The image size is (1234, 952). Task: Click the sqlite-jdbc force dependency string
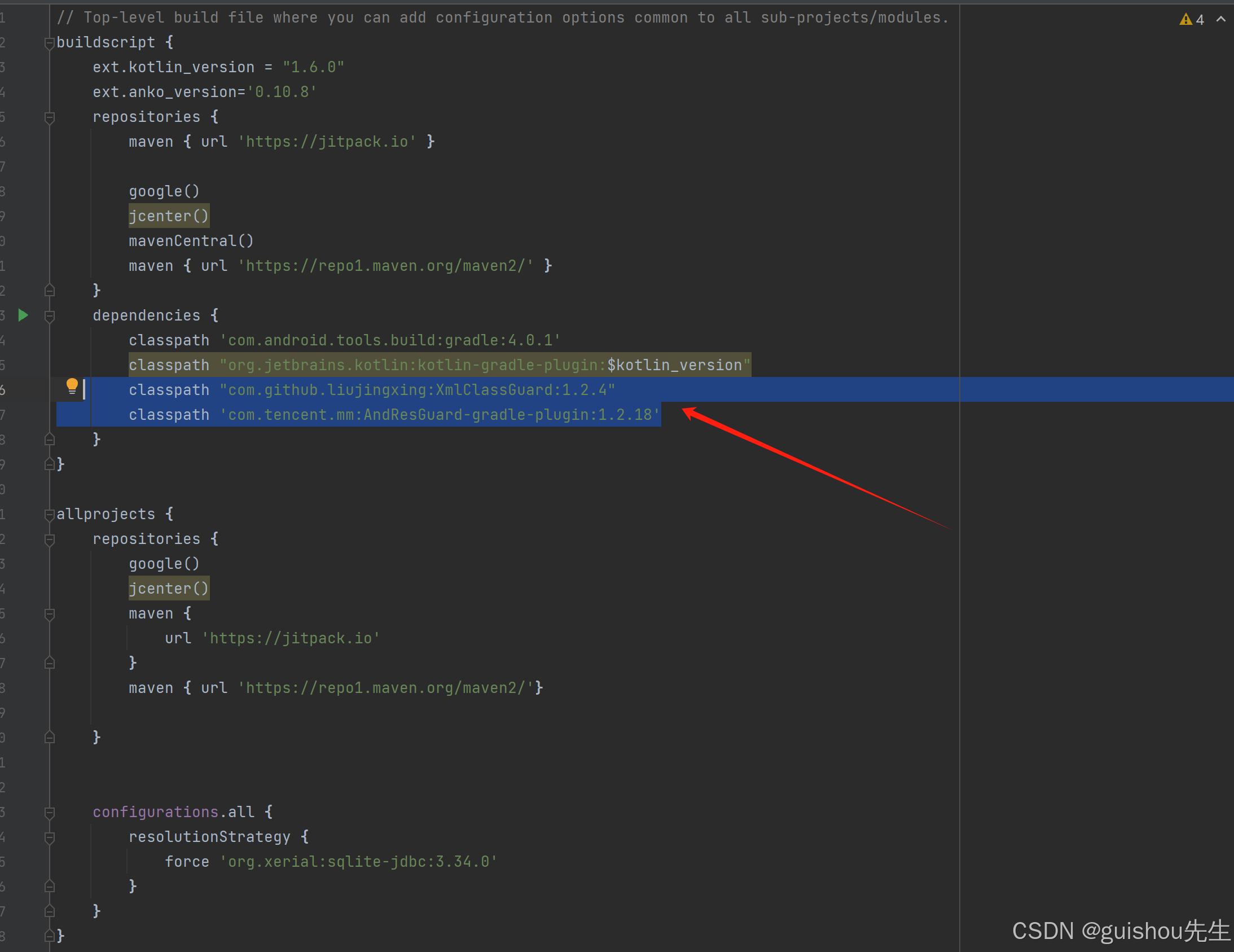click(358, 862)
